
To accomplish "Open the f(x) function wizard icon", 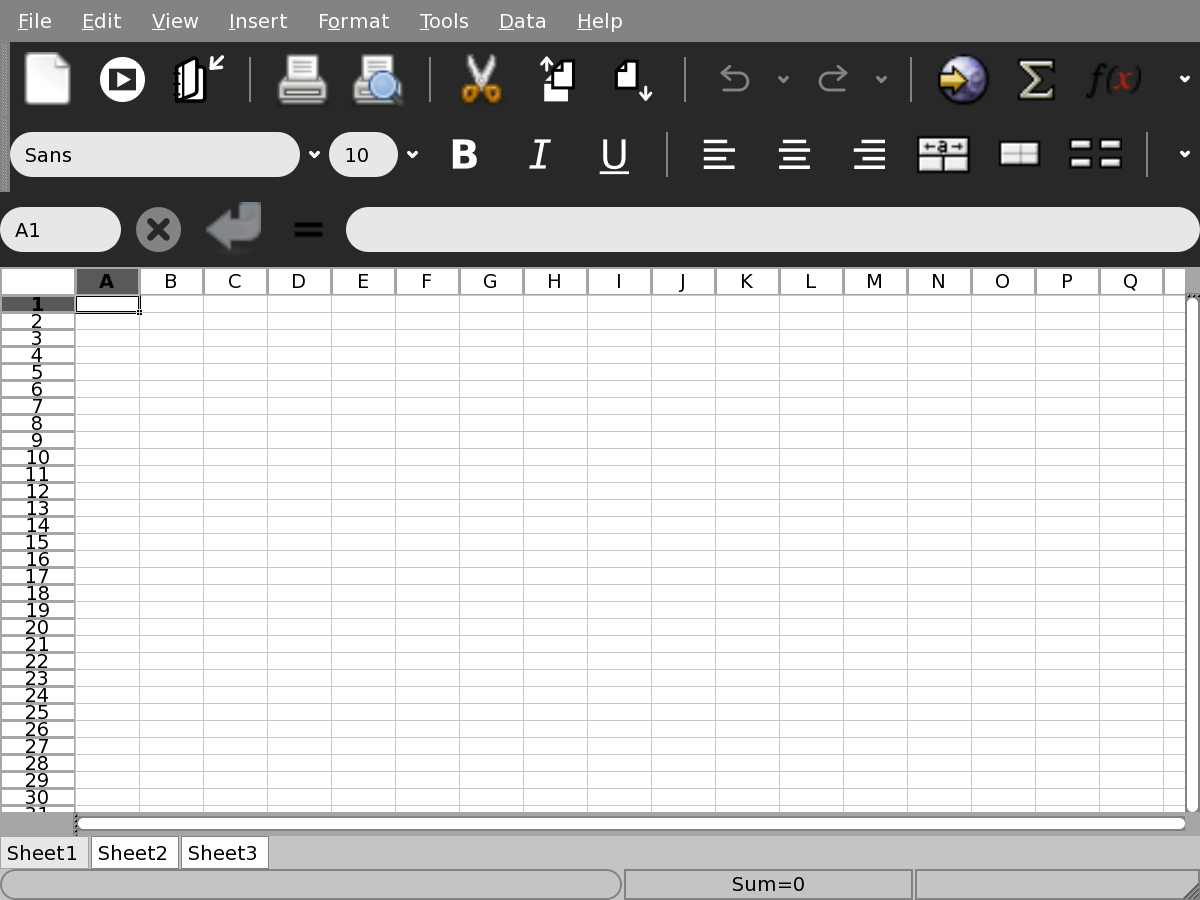I will [1112, 79].
